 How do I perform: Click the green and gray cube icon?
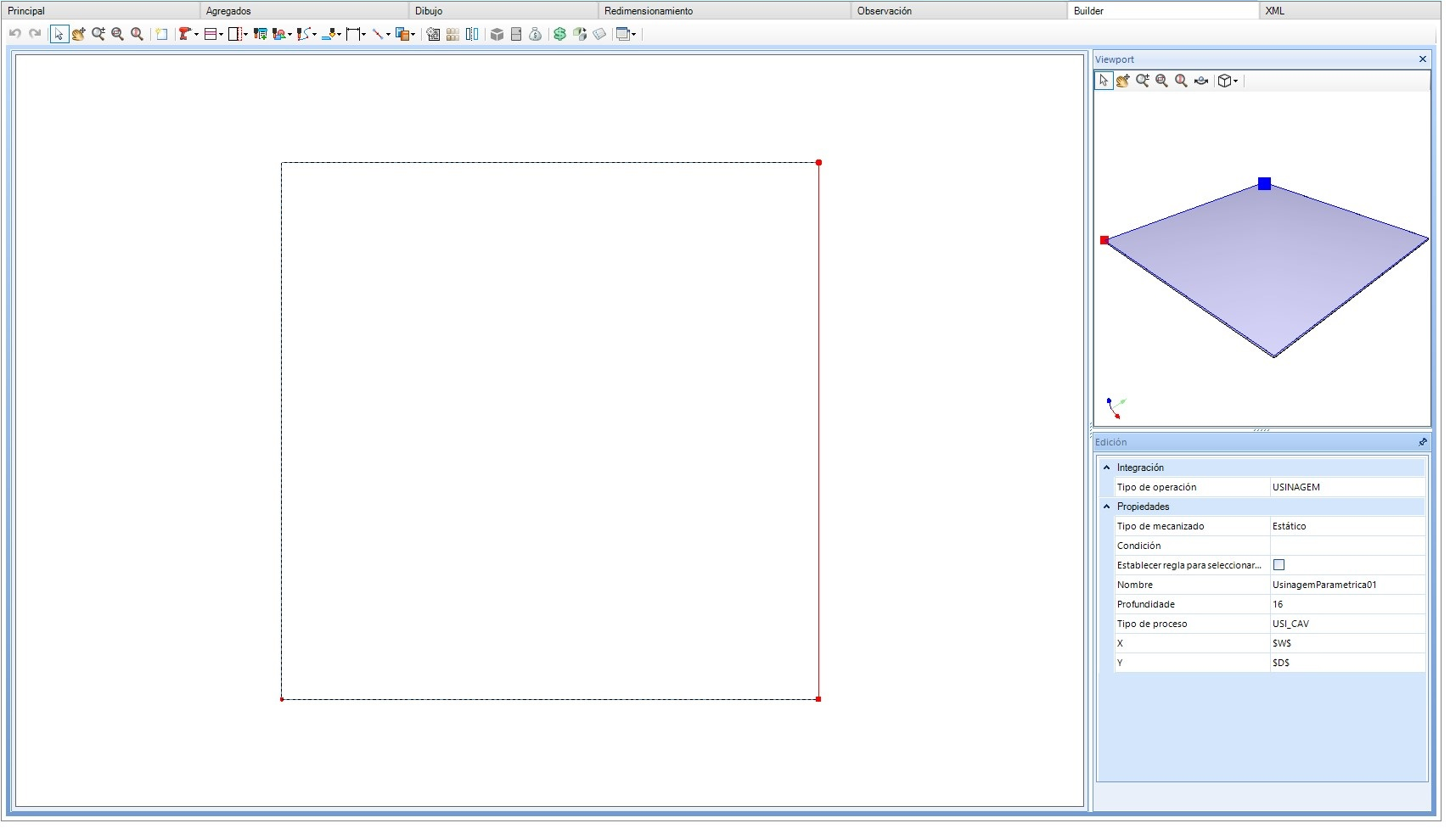(580, 34)
